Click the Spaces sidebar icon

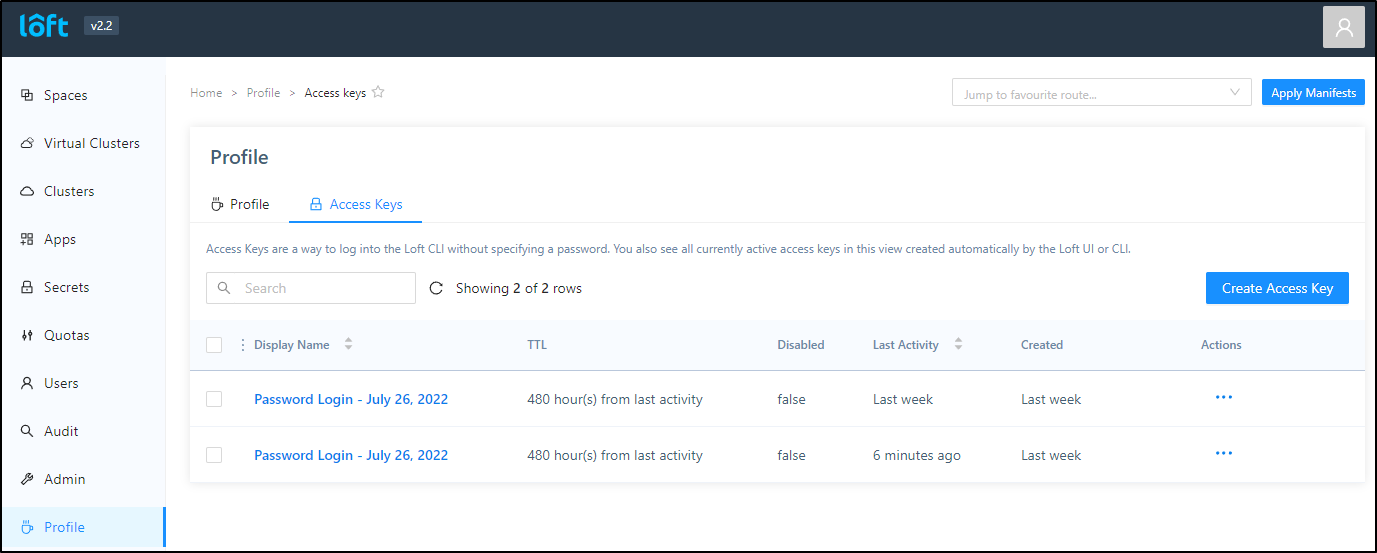(x=27, y=95)
